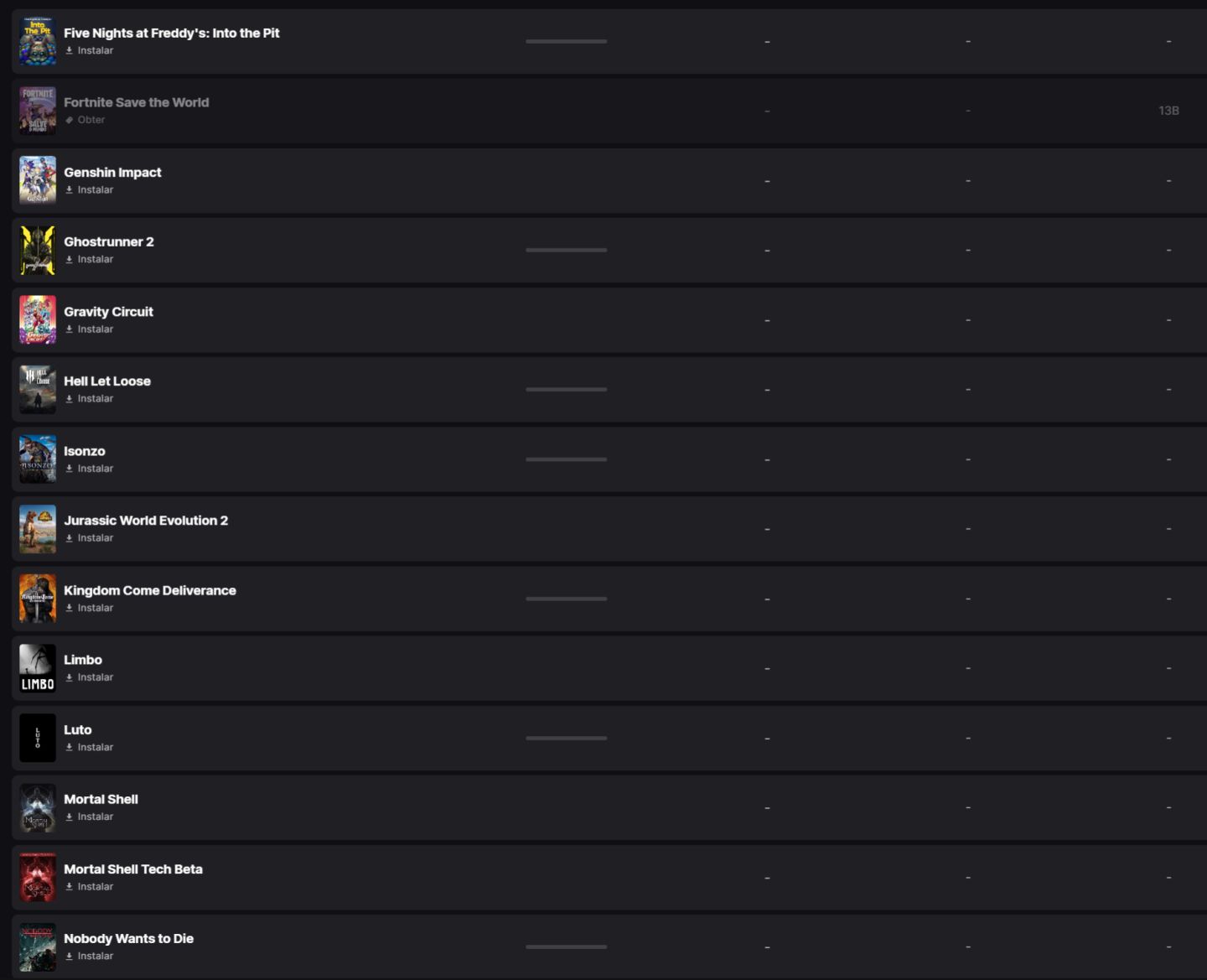1207x980 pixels.
Task: Open the Mortal Shell game title
Action: (101, 800)
